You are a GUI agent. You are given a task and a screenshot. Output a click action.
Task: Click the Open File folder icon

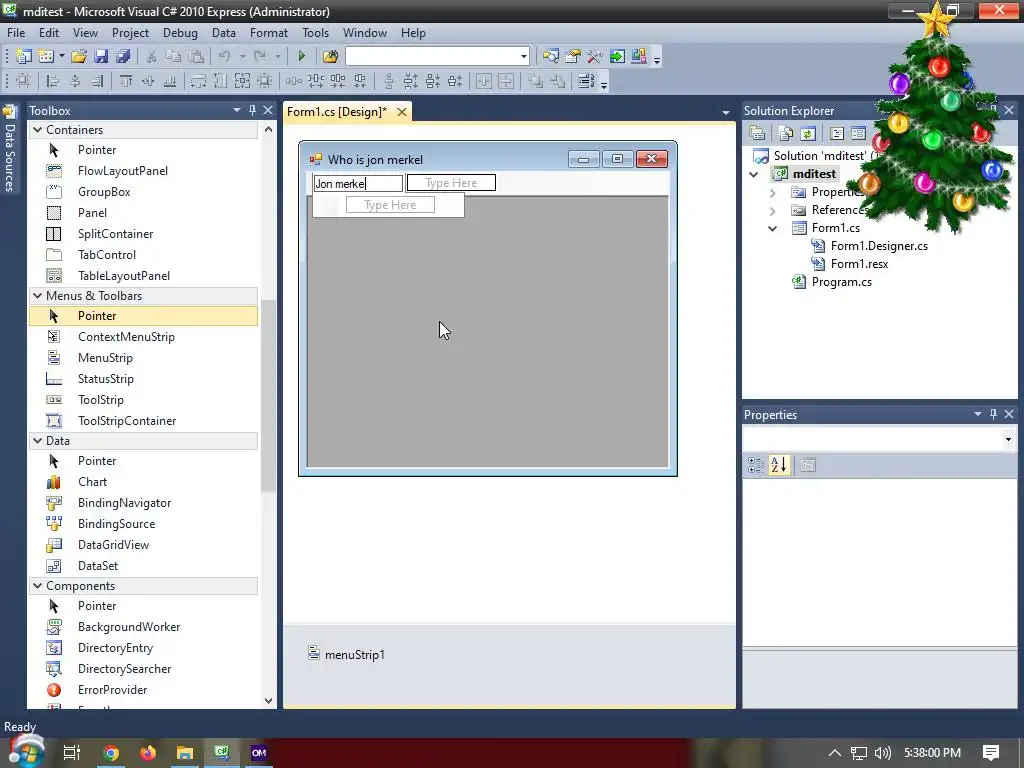tap(79, 56)
